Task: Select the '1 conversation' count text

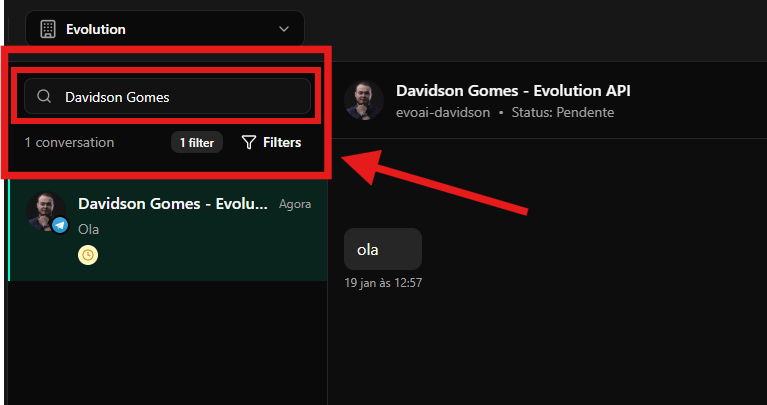Action: [69, 142]
